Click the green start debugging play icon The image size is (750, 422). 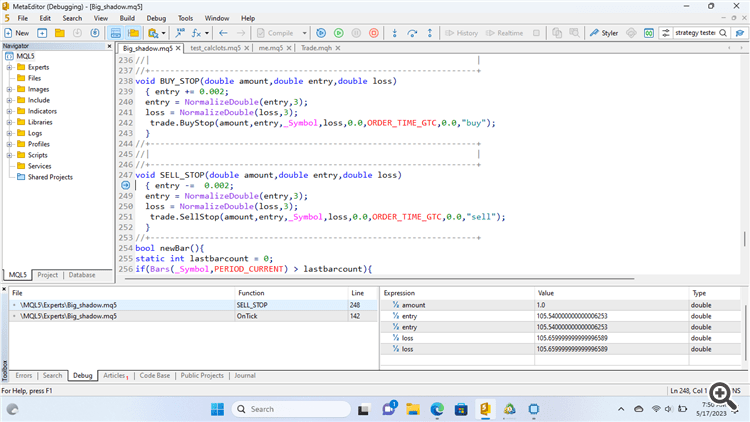pos(339,33)
